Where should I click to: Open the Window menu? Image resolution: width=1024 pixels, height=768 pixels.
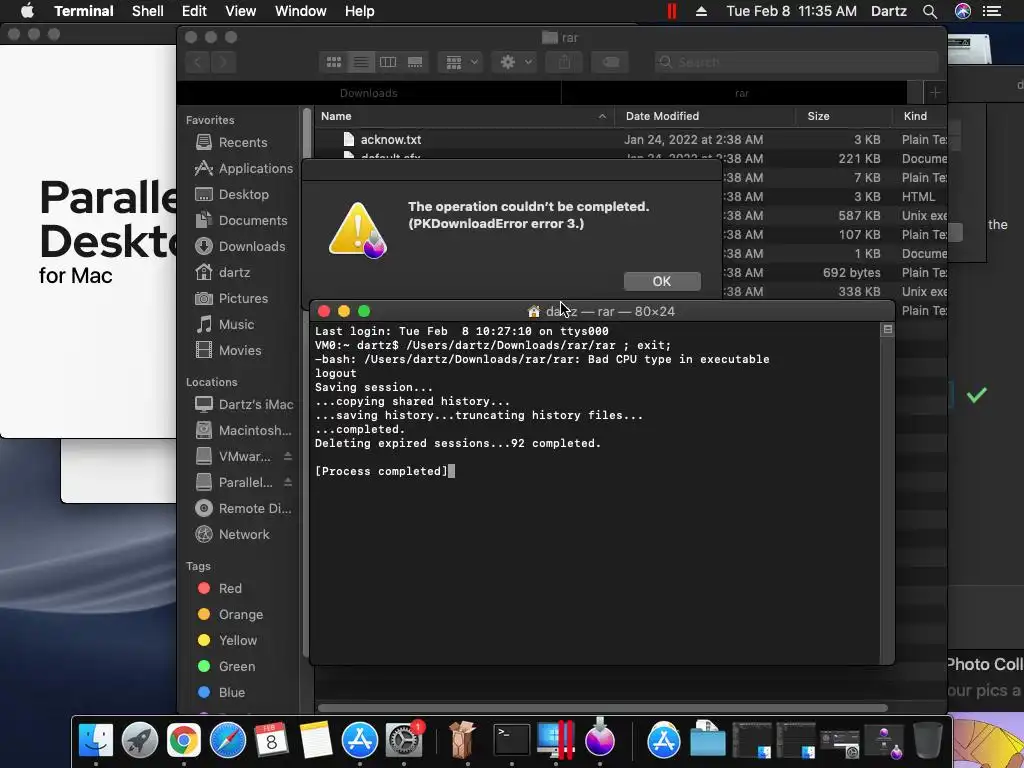point(300,11)
